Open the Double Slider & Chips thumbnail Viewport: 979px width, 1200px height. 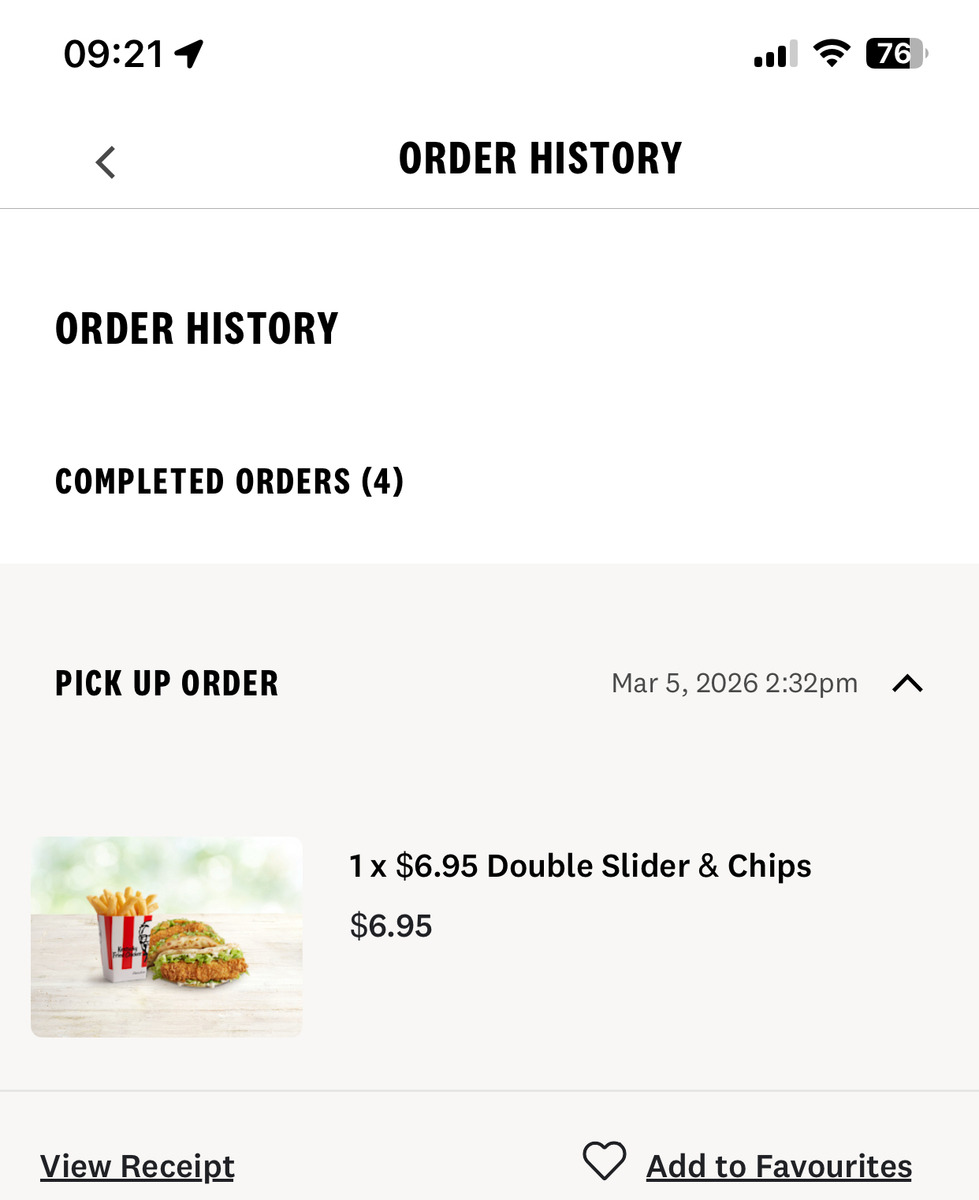click(166, 936)
